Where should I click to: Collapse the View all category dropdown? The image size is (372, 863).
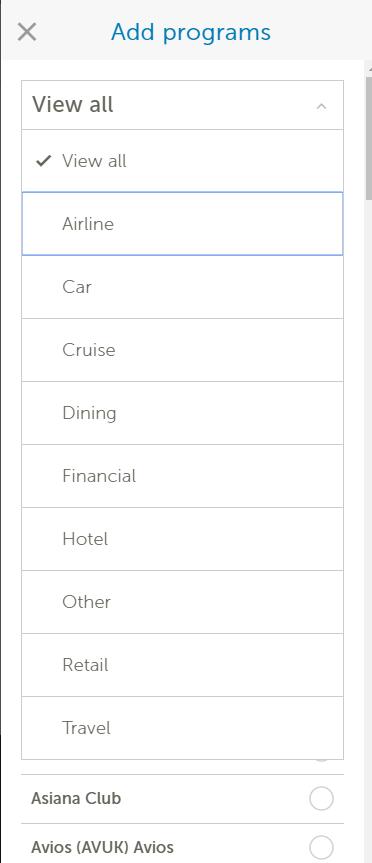click(182, 105)
